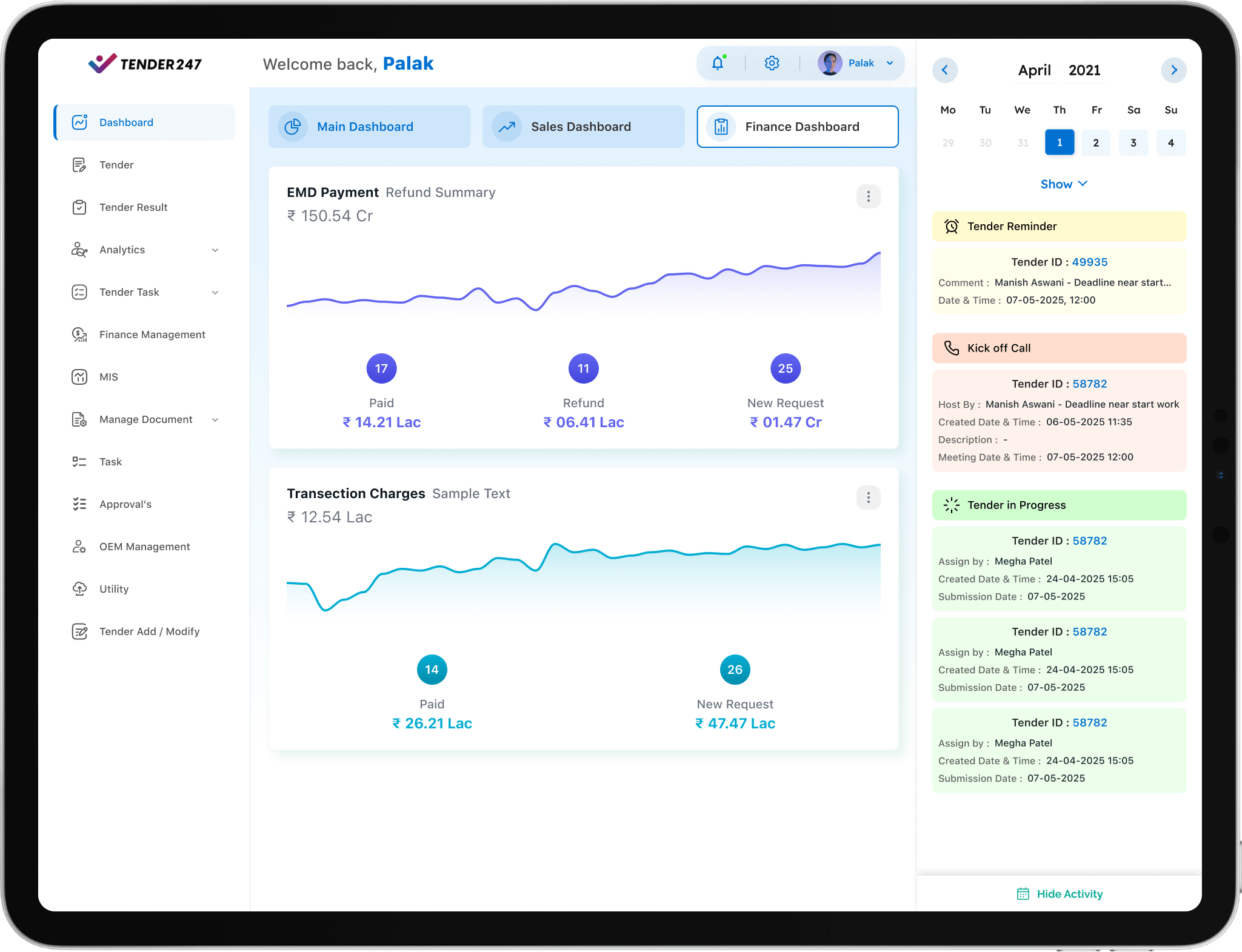
Task: Open Tender Add / Modify page
Action: click(x=149, y=631)
